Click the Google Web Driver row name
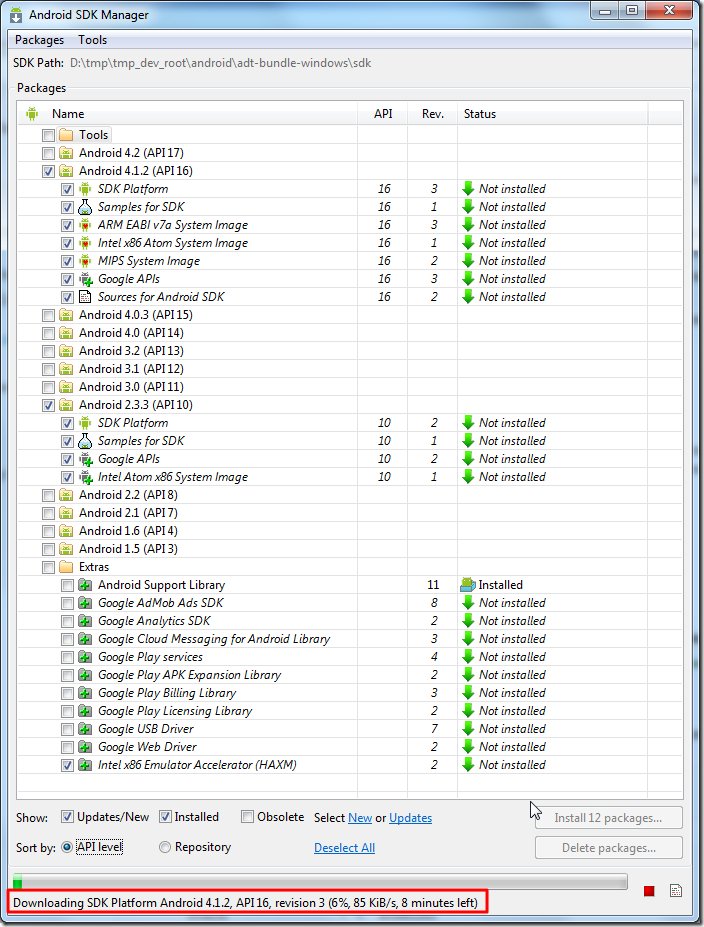 (147, 747)
